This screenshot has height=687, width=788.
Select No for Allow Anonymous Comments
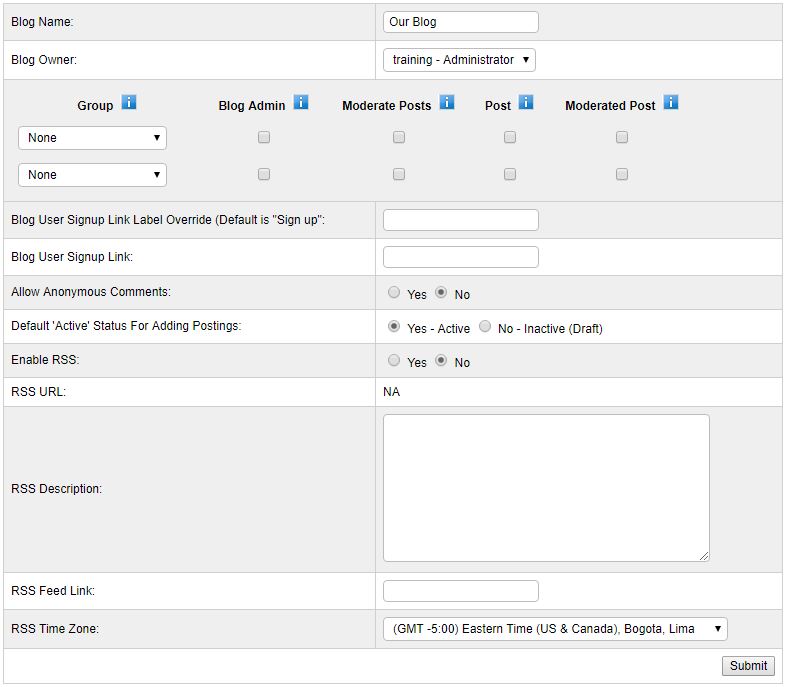[x=441, y=292]
